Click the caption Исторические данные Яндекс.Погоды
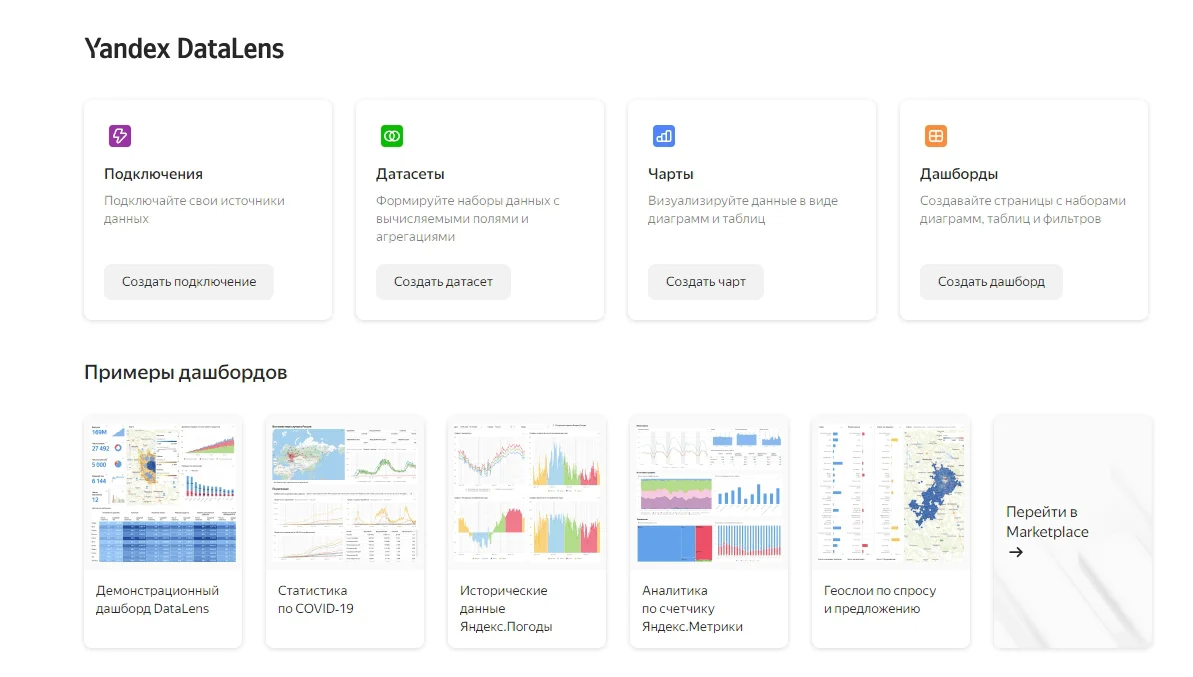1193x677 pixels. pyautogui.click(x=506, y=609)
